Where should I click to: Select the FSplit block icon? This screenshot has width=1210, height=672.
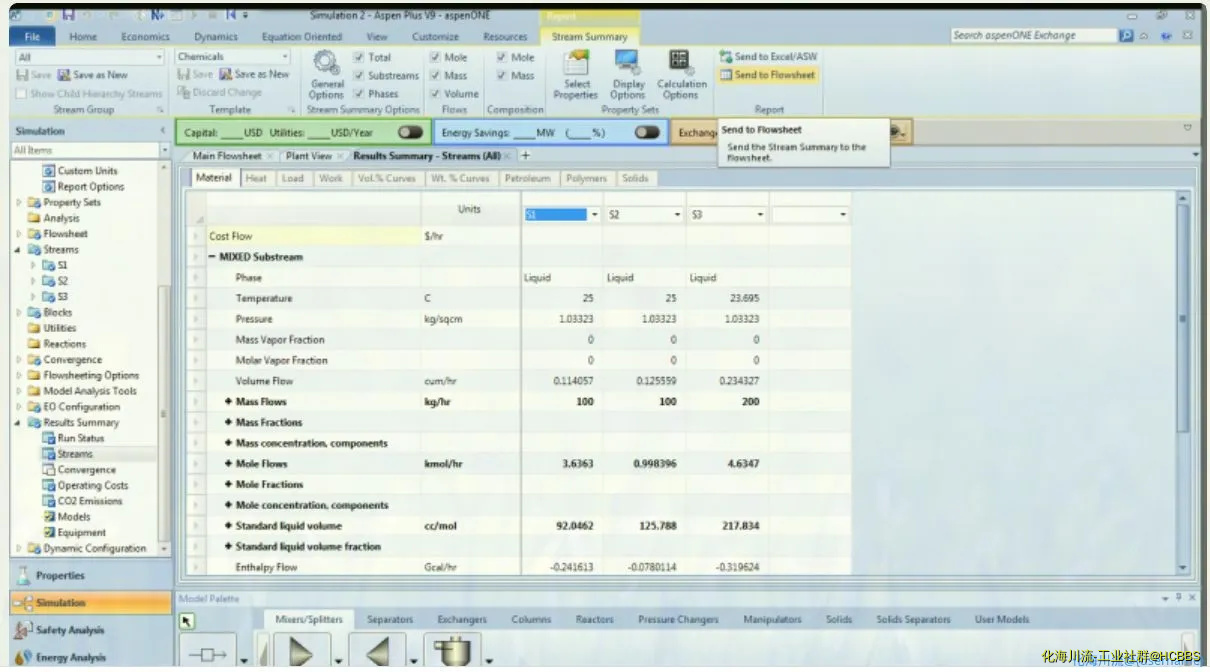tap(378, 654)
